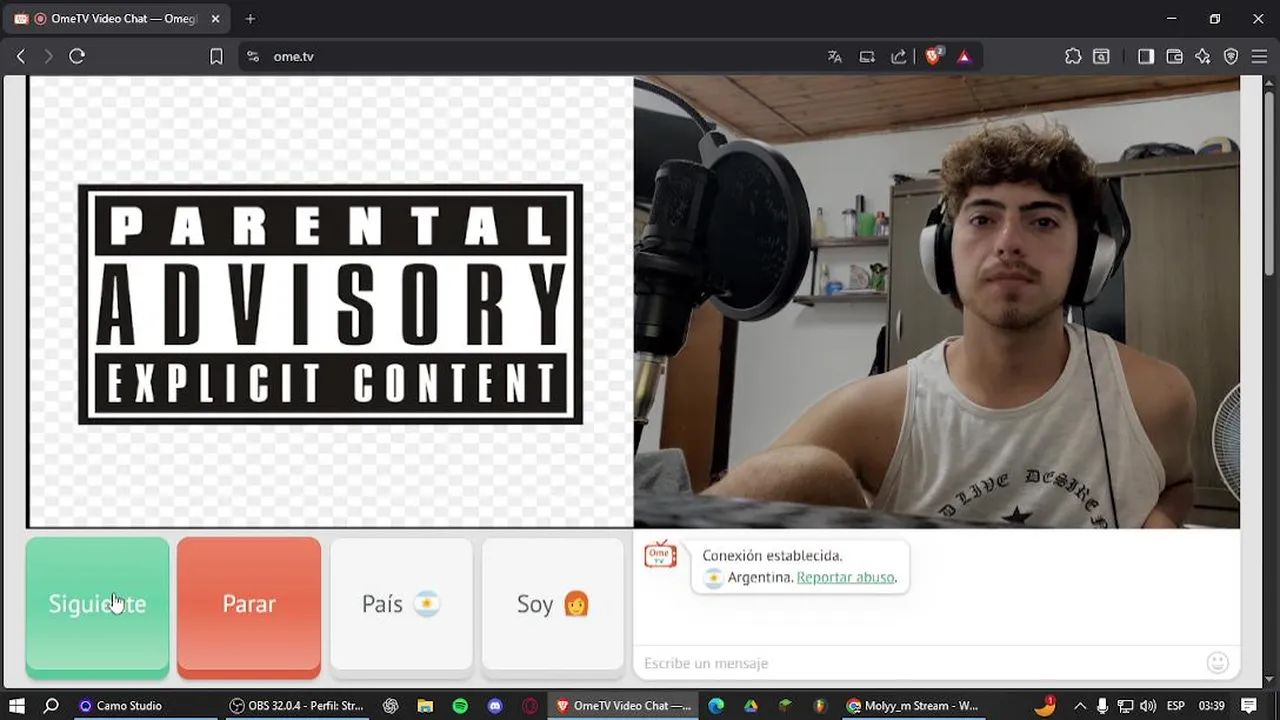This screenshot has width=1280, height=720.
Task: Click OmeTV Video Chat taskbar button
Action: (x=623, y=706)
